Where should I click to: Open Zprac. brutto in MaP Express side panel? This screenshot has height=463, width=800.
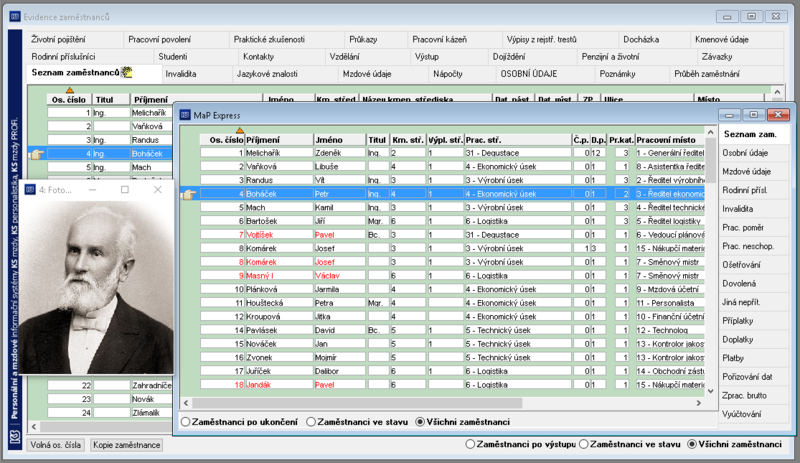[x=754, y=396]
